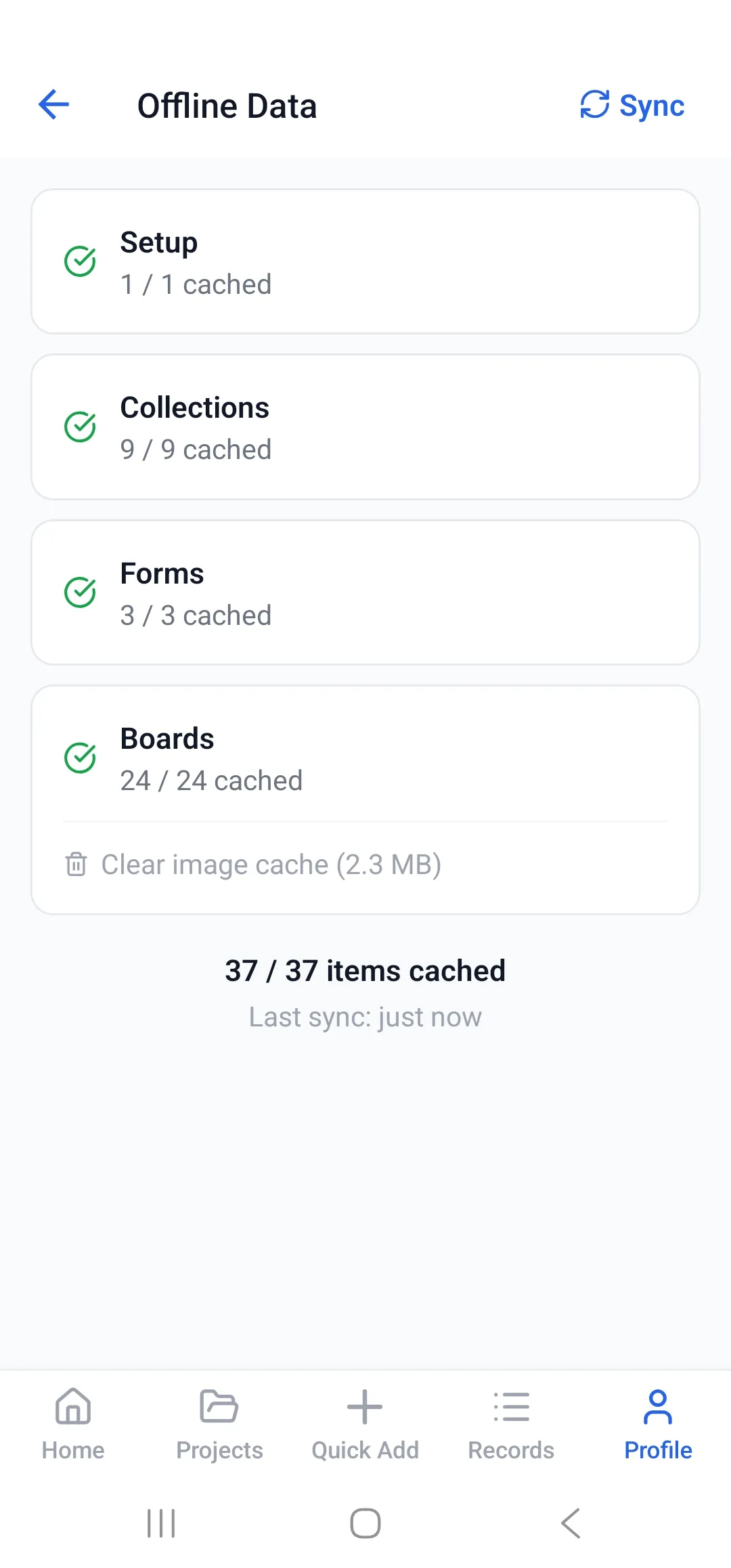Viewport: 731px width, 1568px height.
Task: Select the Collections cached card
Action: [365, 427]
